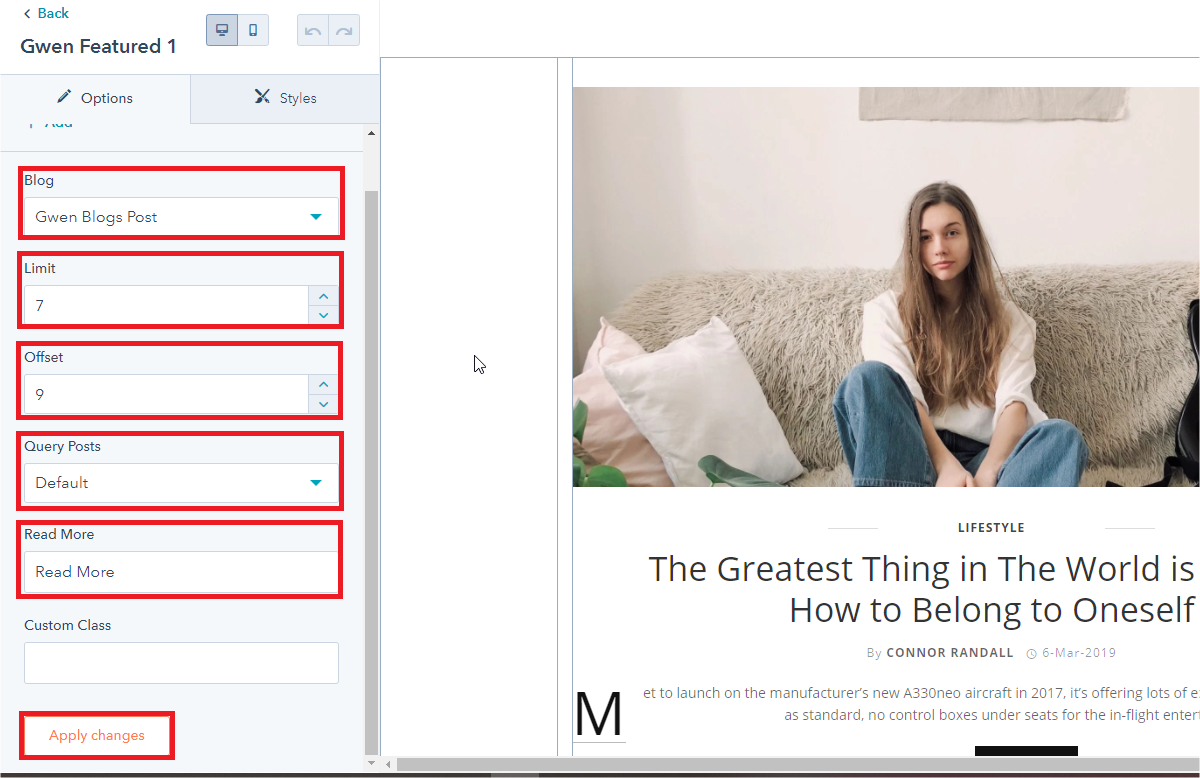Click the redo arrow icon
Image resolution: width=1200 pixels, height=778 pixels.
coord(344,31)
